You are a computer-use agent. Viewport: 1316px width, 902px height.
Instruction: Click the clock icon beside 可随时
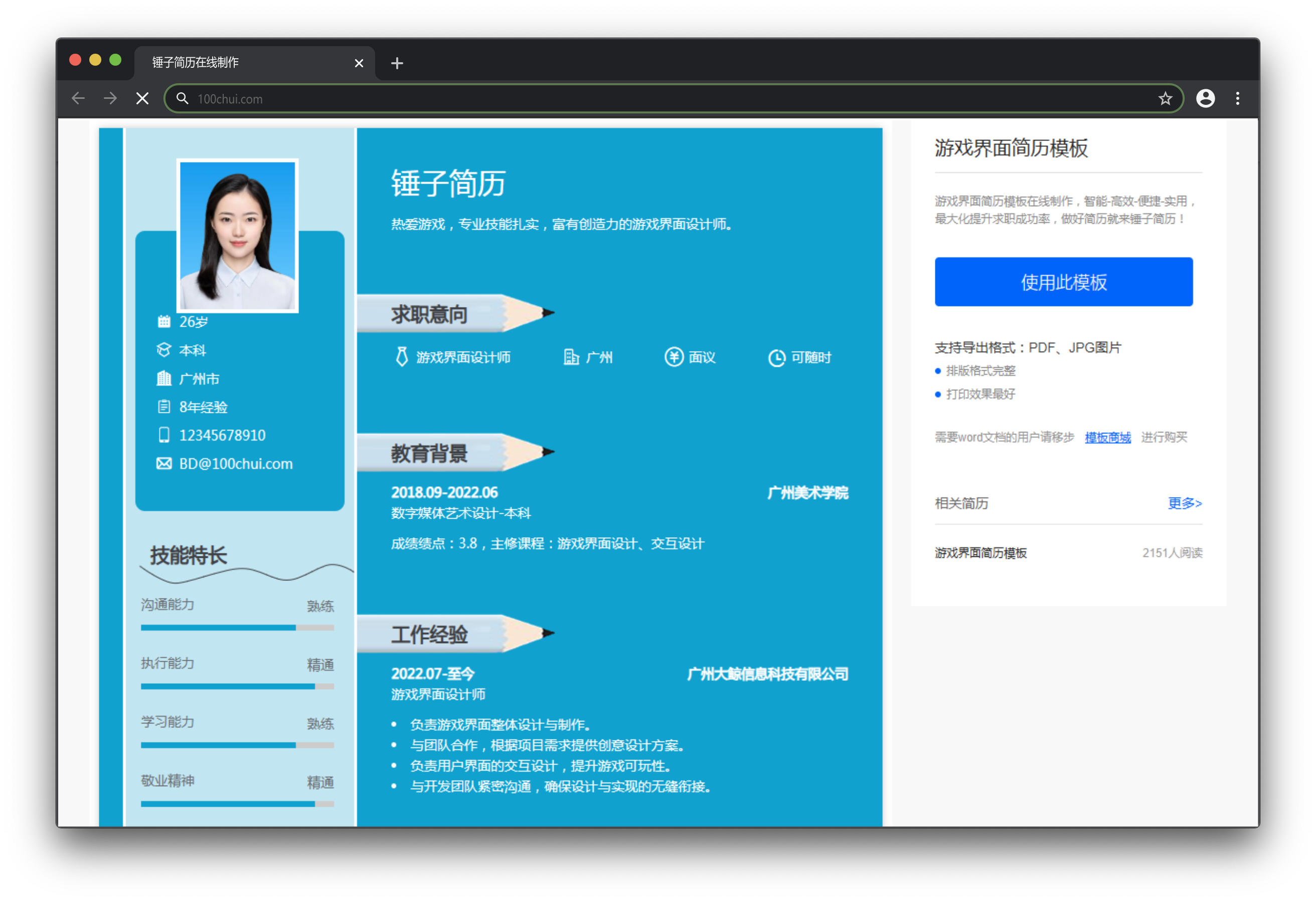click(776, 358)
